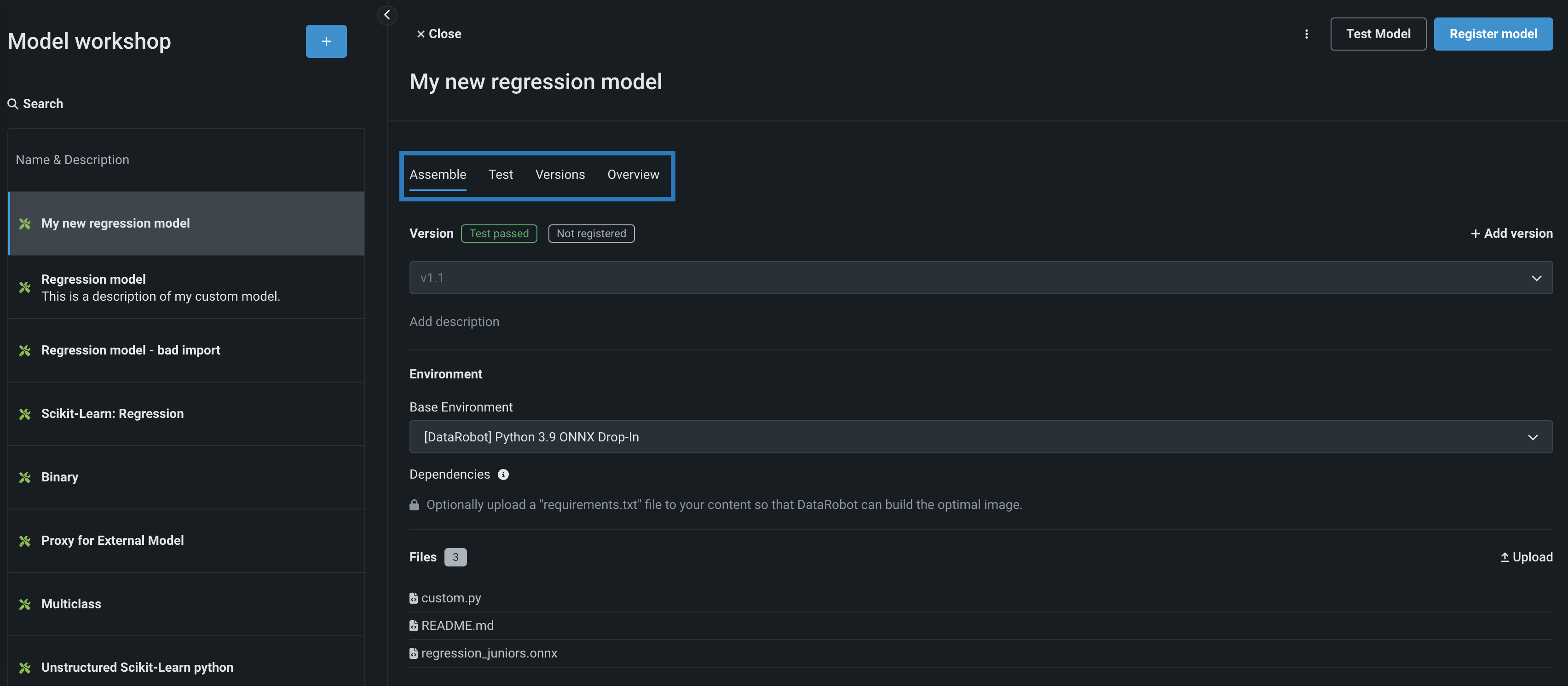This screenshot has width=1568, height=686.
Task: Open the Versions tab
Action: [559, 175]
